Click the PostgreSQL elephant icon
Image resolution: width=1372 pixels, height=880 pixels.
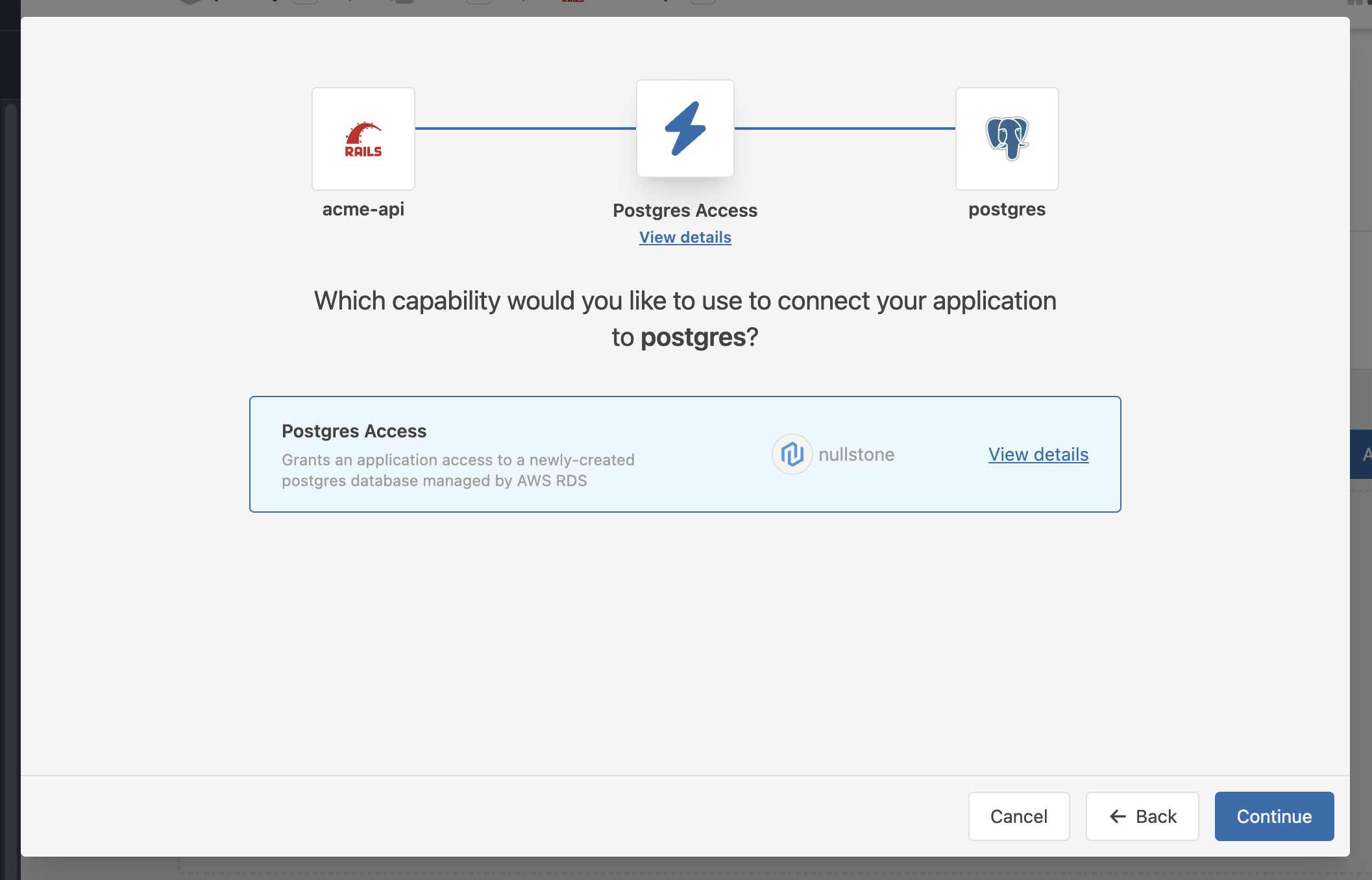pos(1007,138)
